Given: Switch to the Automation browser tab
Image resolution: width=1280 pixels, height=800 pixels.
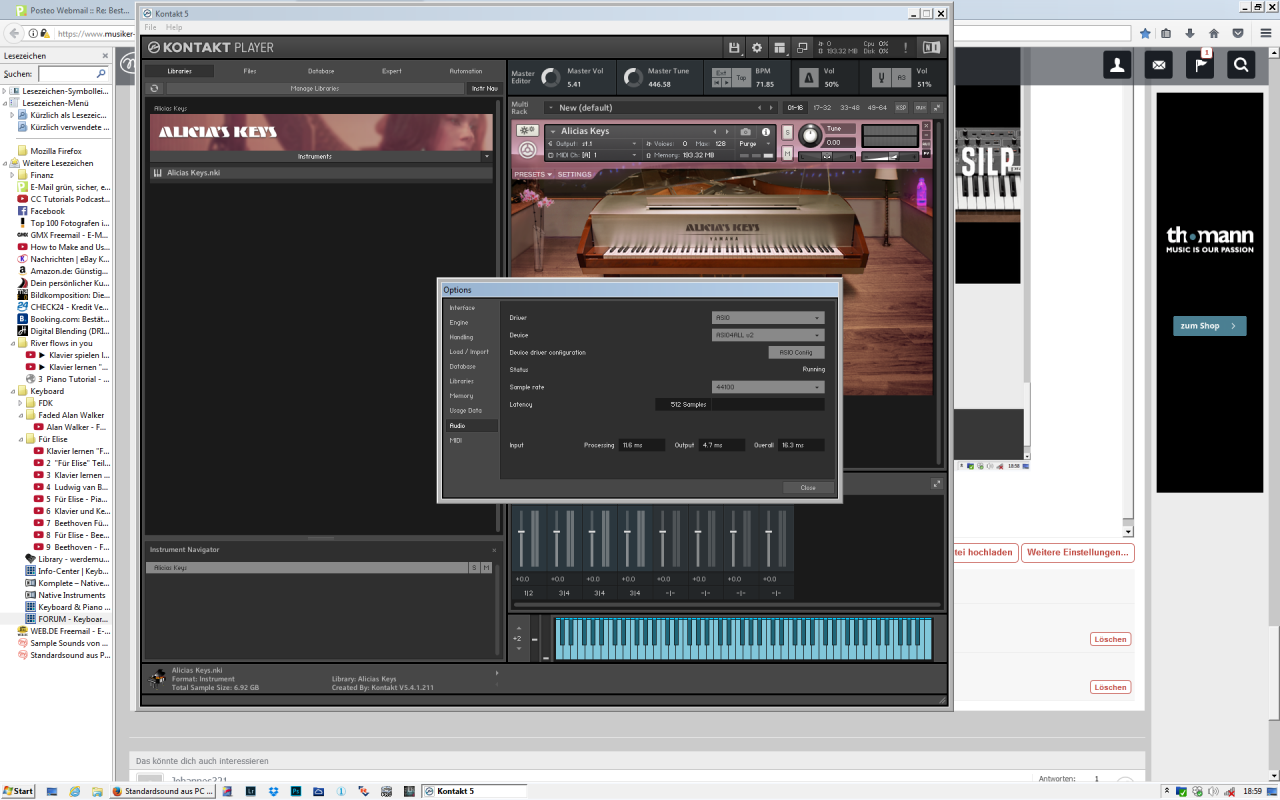Looking at the screenshot, I should point(466,71).
